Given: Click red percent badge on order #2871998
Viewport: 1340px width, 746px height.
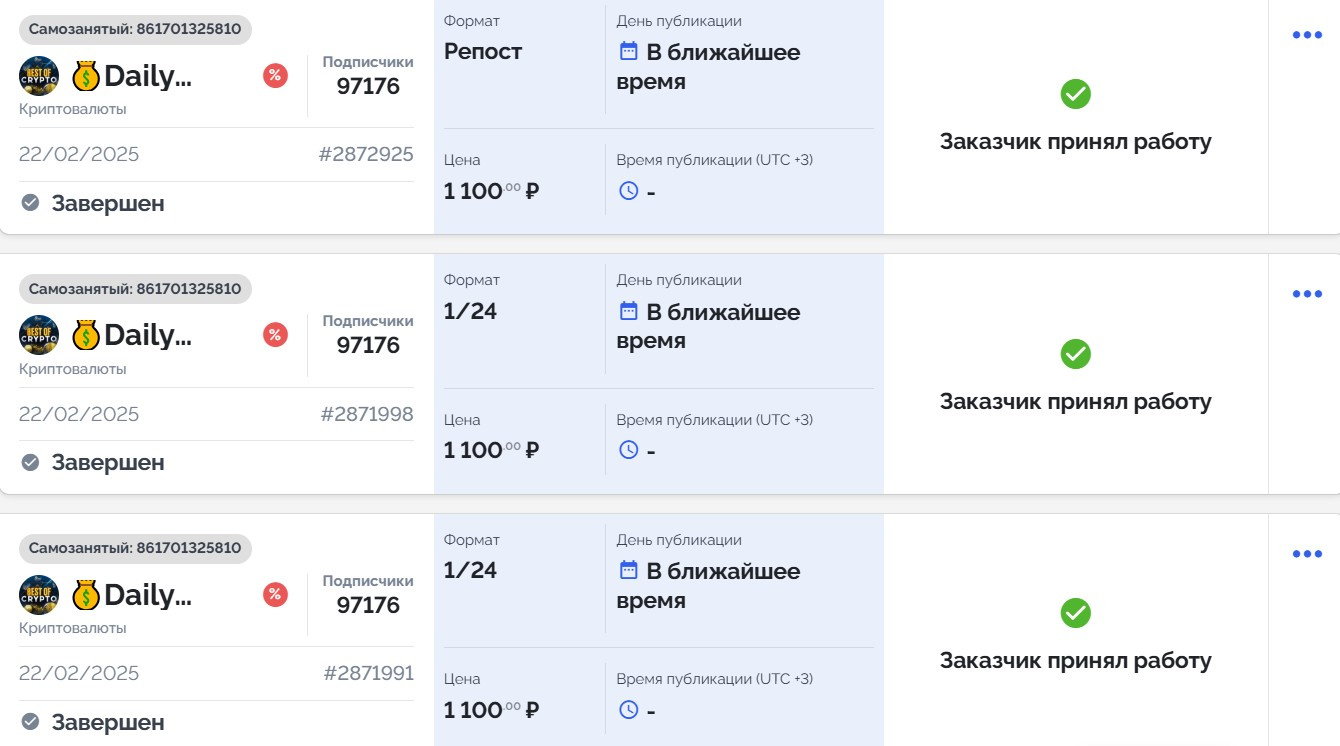Looking at the screenshot, I should (275, 335).
